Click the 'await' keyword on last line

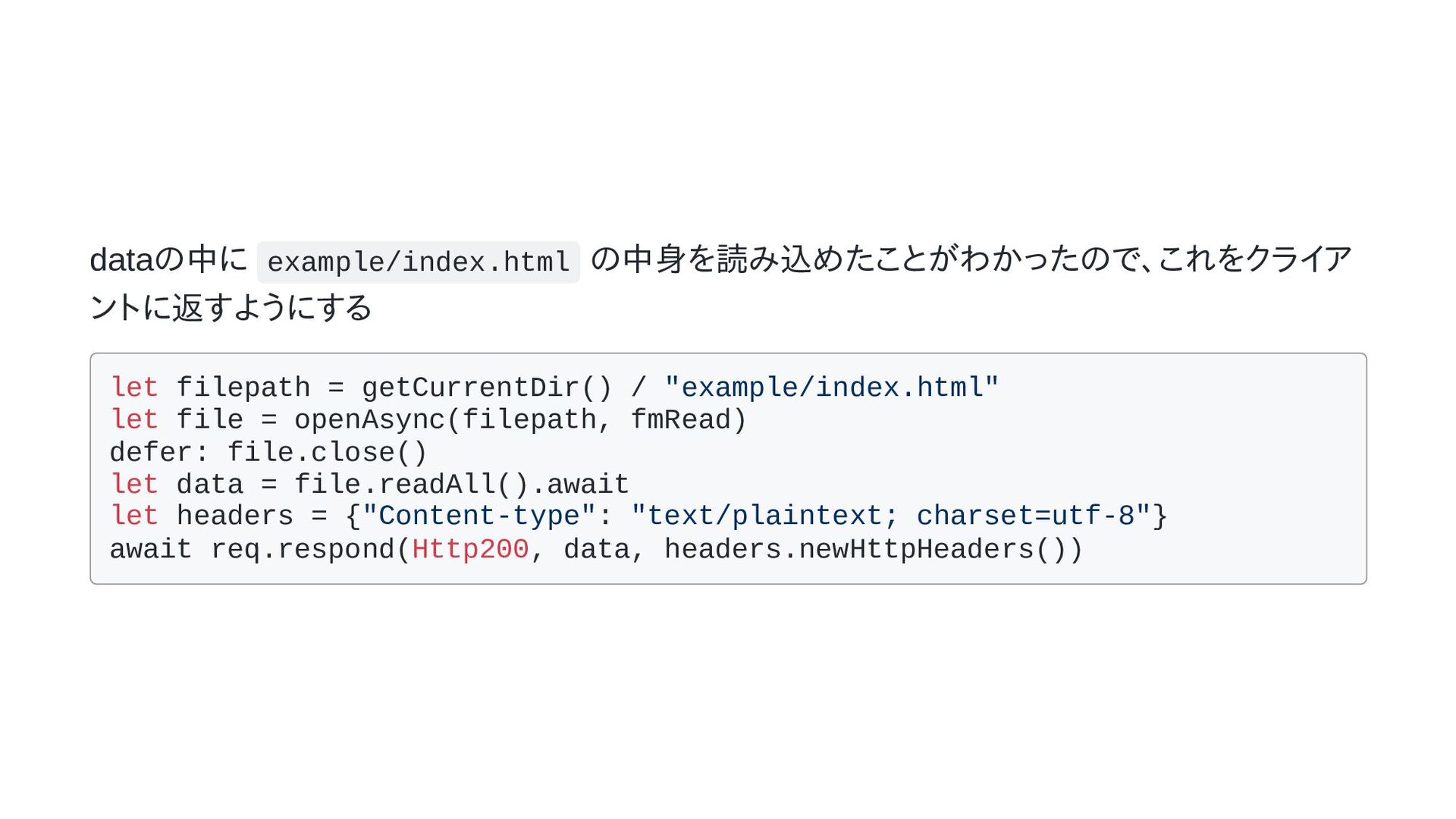(x=151, y=549)
